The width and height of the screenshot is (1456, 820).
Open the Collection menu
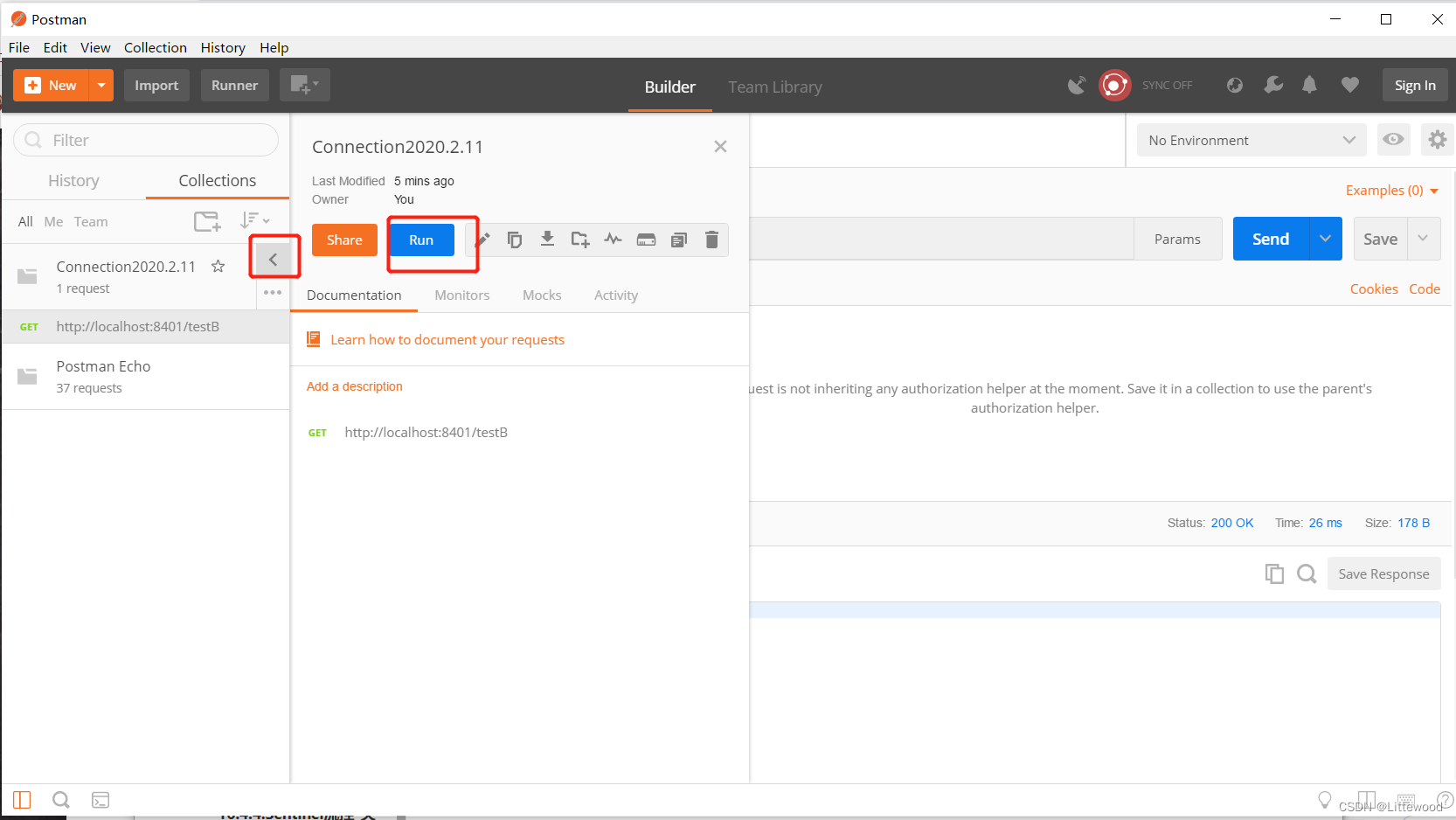coord(156,47)
